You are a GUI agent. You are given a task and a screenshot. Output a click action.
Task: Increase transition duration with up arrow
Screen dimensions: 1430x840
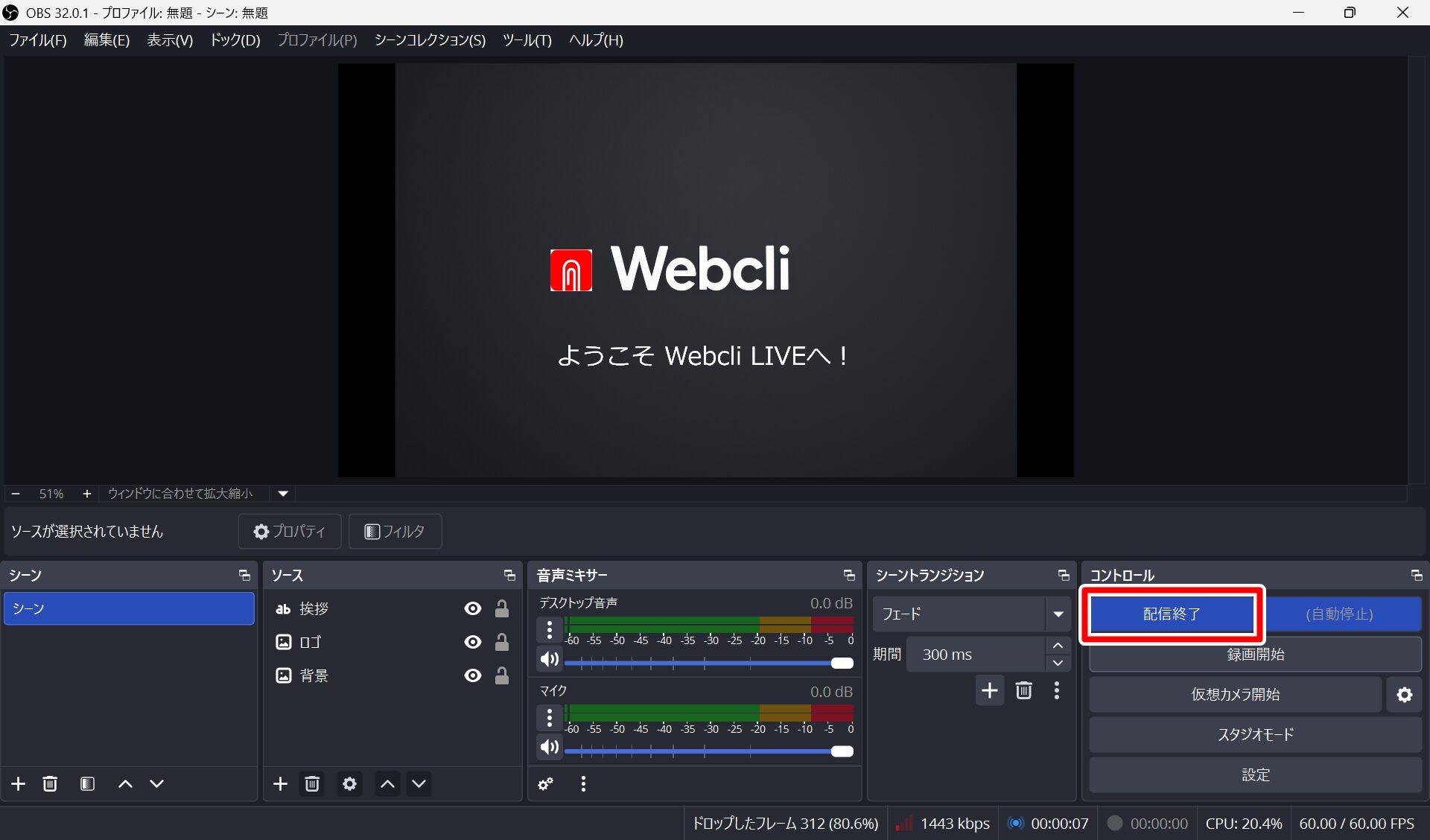click(1058, 646)
